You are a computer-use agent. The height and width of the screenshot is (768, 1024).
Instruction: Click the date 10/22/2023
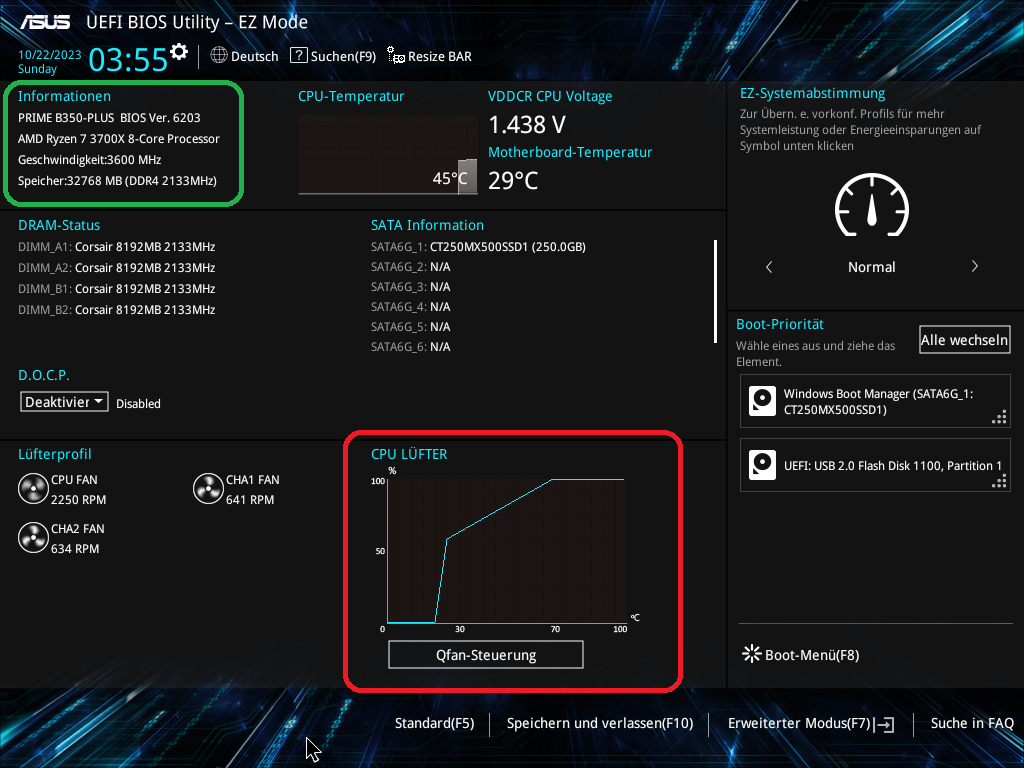point(50,55)
